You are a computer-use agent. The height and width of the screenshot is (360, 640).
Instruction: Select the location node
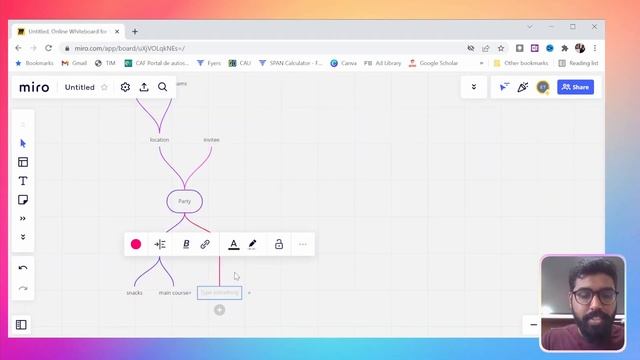(159, 140)
